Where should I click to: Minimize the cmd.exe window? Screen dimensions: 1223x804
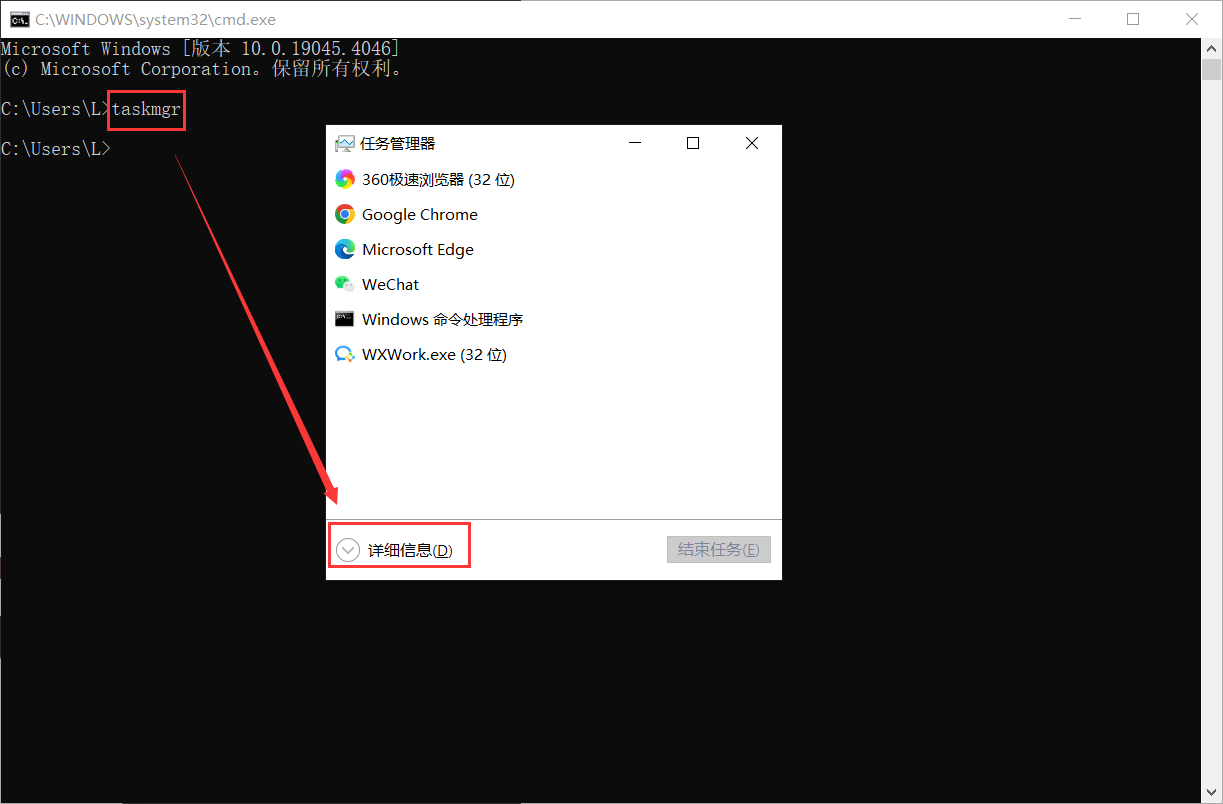1075,19
